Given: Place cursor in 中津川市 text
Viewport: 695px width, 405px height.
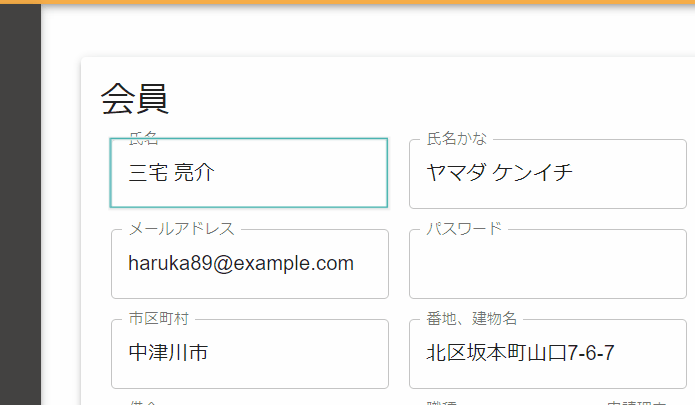Looking at the screenshot, I should coord(168,353).
